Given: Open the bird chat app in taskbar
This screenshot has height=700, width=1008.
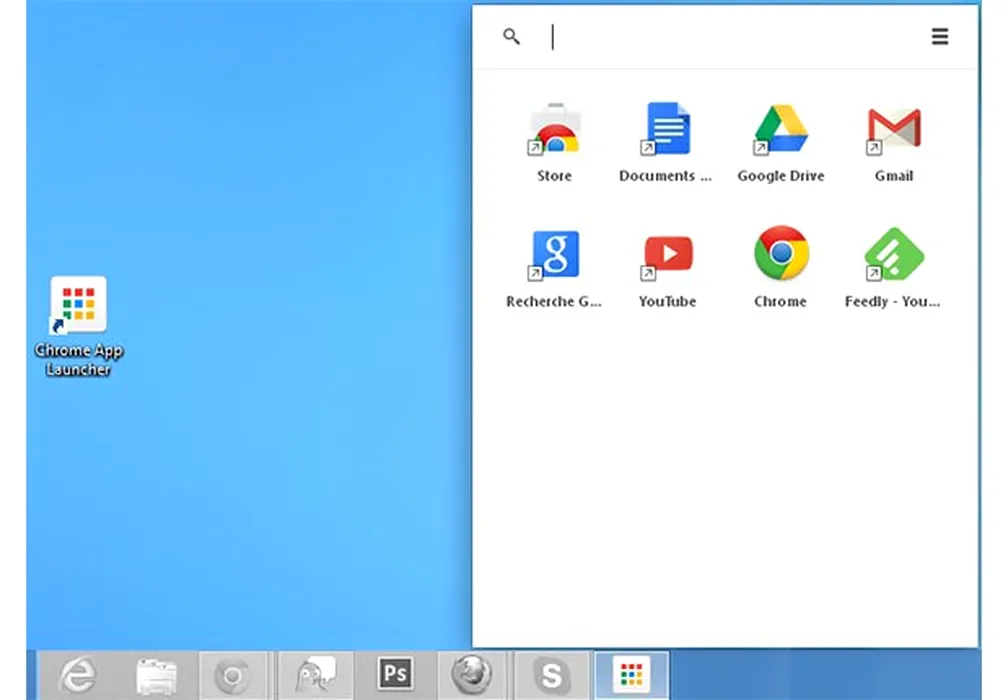Looking at the screenshot, I should click(315, 675).
